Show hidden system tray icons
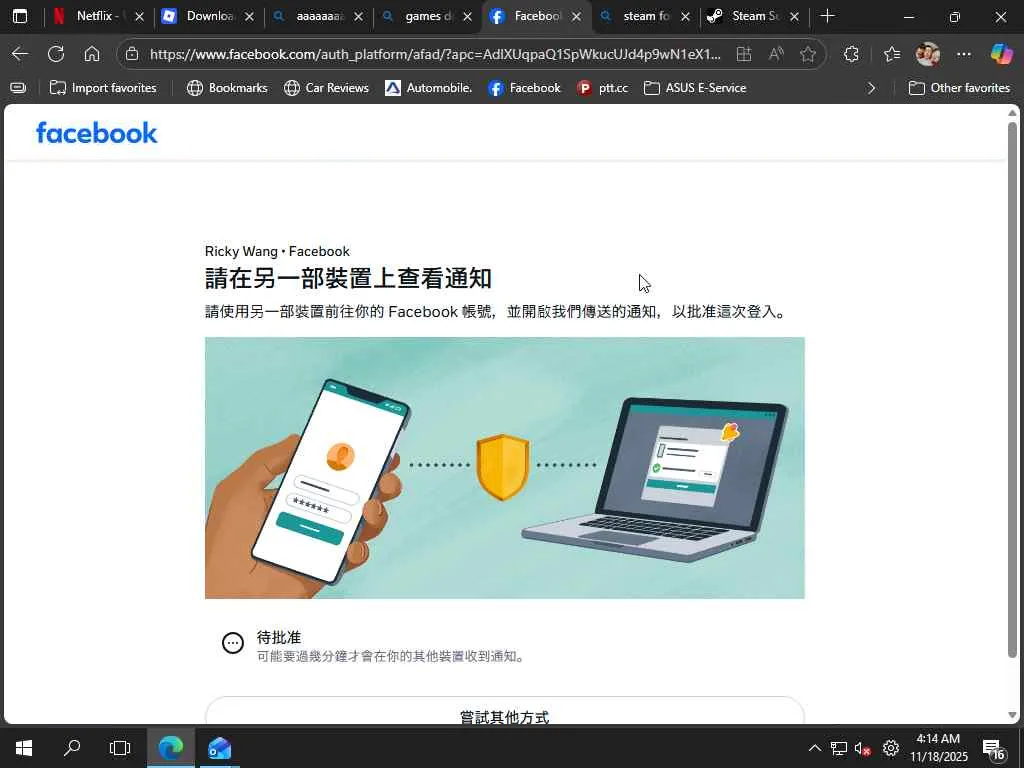The height and width of the screenshot is (768, 1024). (x=814, y=748)
